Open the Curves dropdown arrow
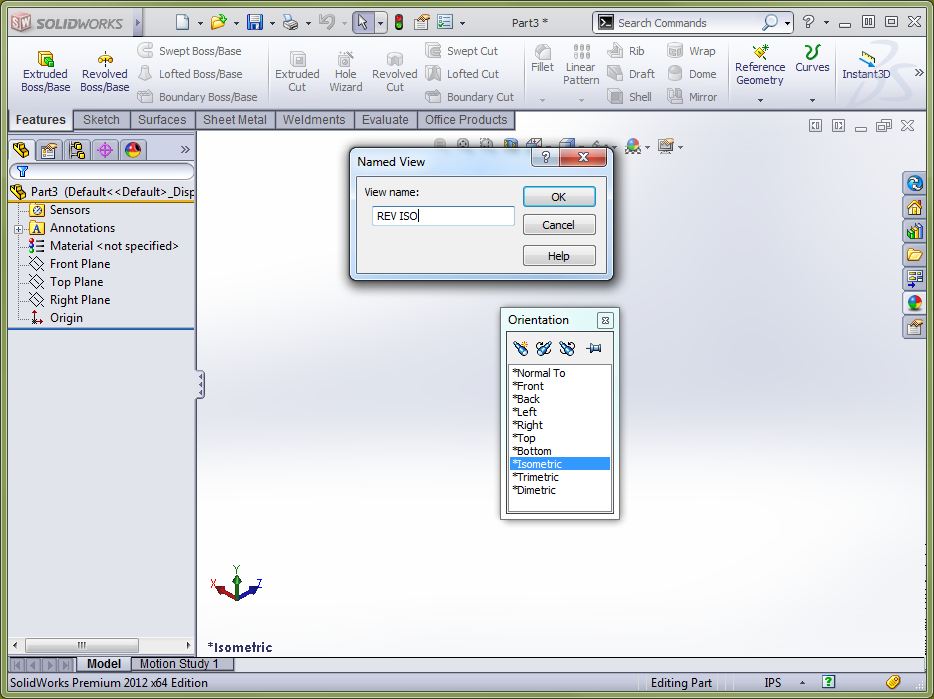The width and height of the screenshot is (934, 699). [812, 100]
